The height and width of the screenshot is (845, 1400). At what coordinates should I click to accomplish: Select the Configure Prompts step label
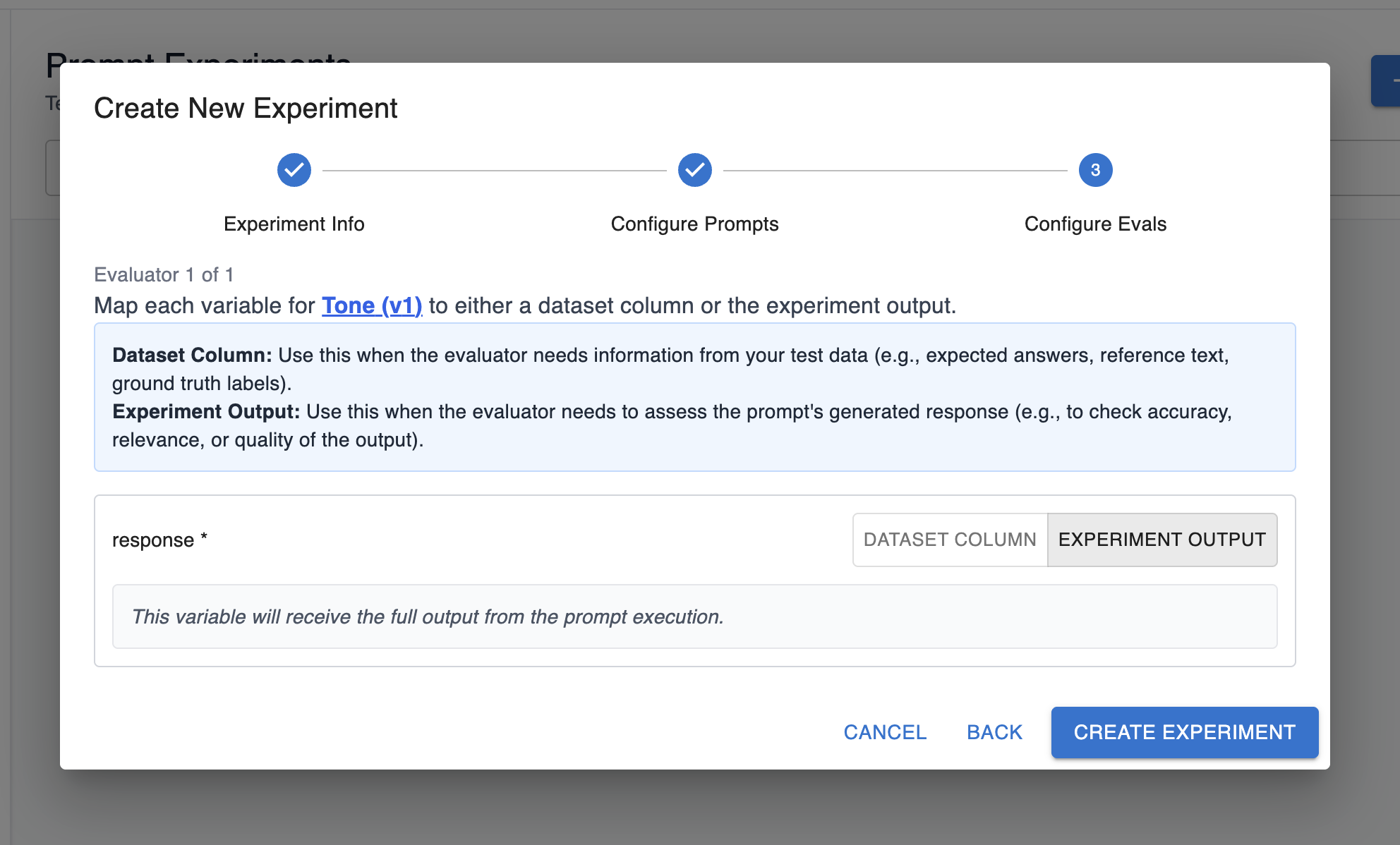pyautogui.click(x=694, y=224)
